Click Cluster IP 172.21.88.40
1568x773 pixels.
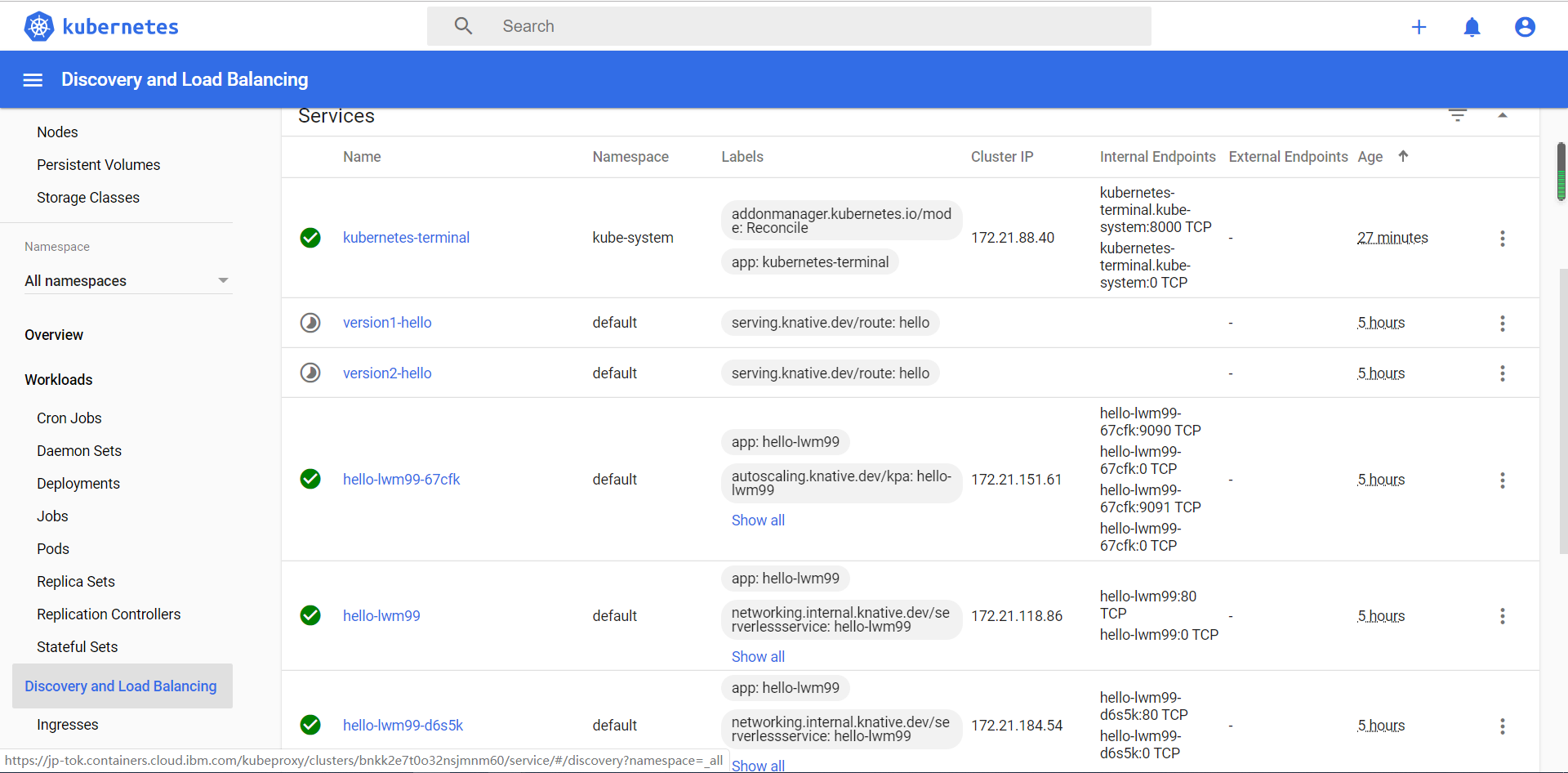point(1013,238)
